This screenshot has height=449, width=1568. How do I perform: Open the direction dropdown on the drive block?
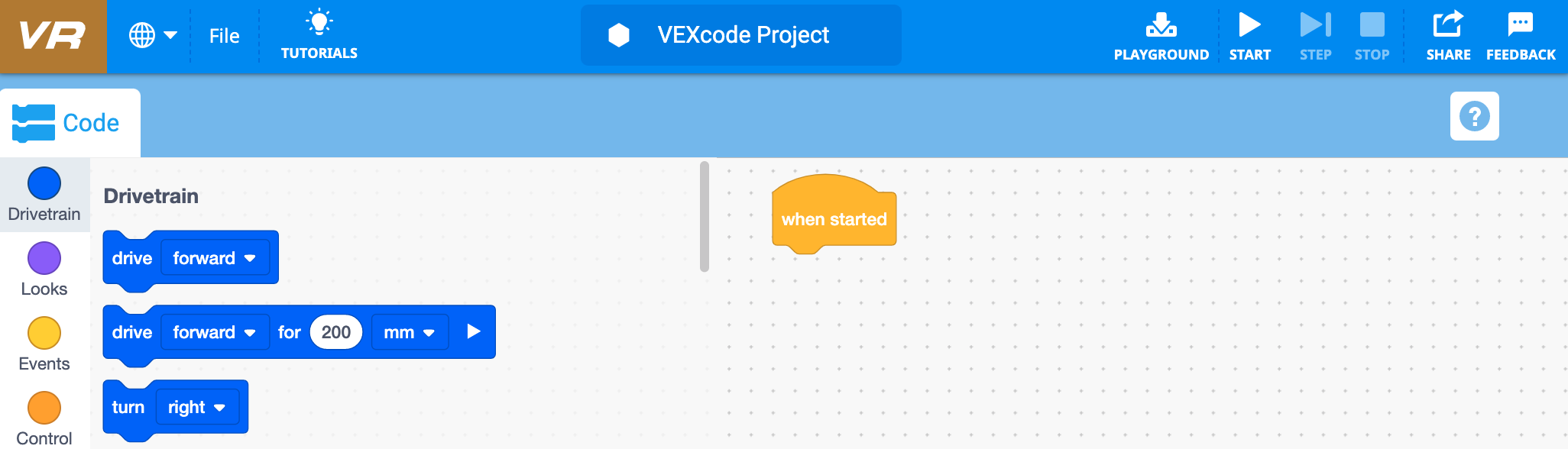click(215, 257)
